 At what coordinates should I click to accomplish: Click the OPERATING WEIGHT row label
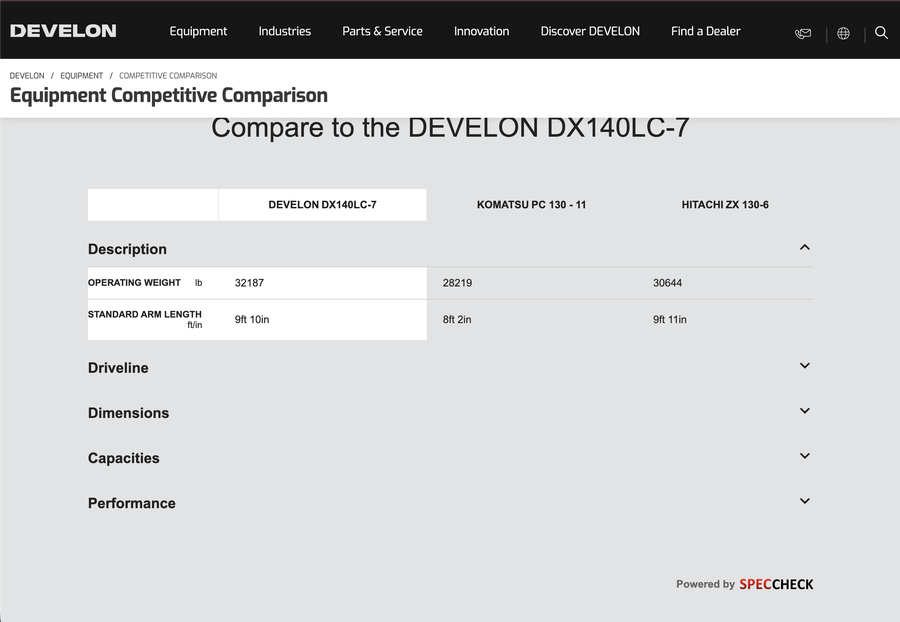click(x=134, y=282)
